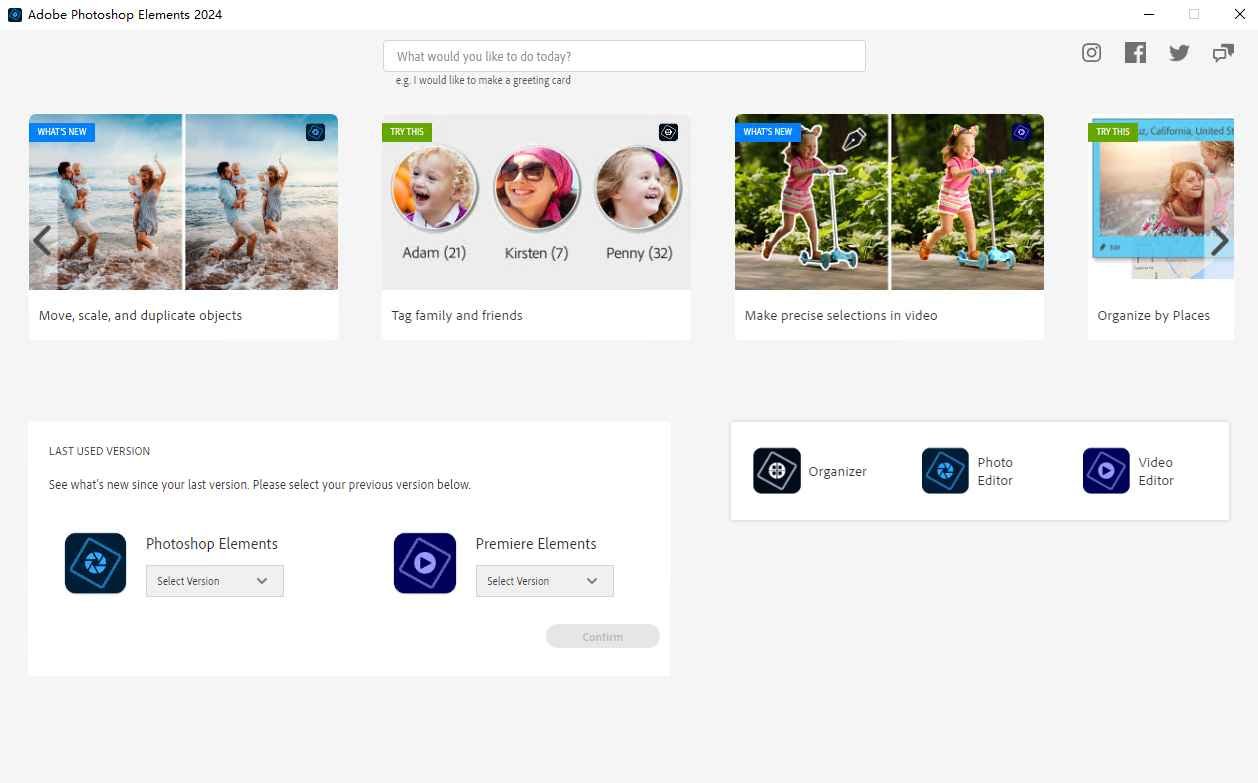Launch Video Editor via its icon
1258x783 pixels.
1106,471
